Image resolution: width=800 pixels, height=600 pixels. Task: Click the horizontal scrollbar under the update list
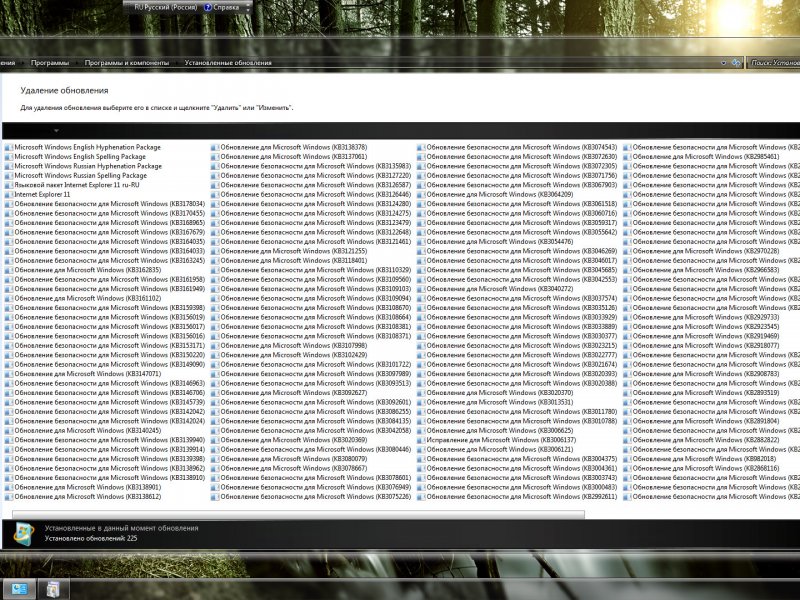tap(298, 514)
